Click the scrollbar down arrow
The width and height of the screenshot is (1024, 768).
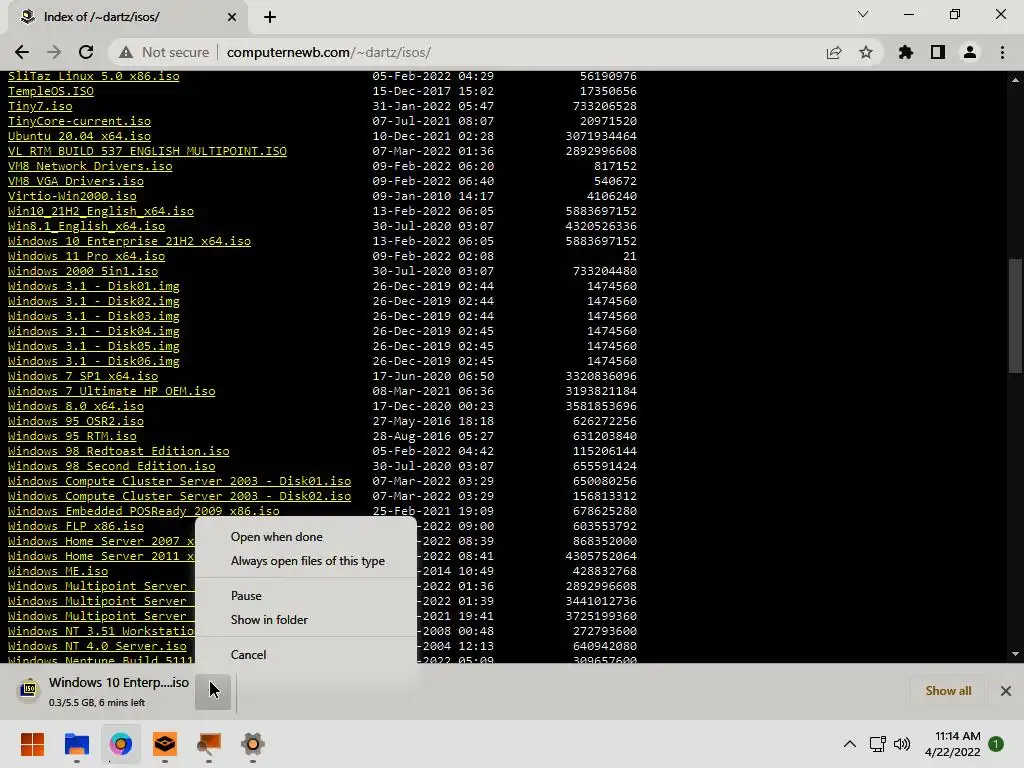click(1015, 654)
